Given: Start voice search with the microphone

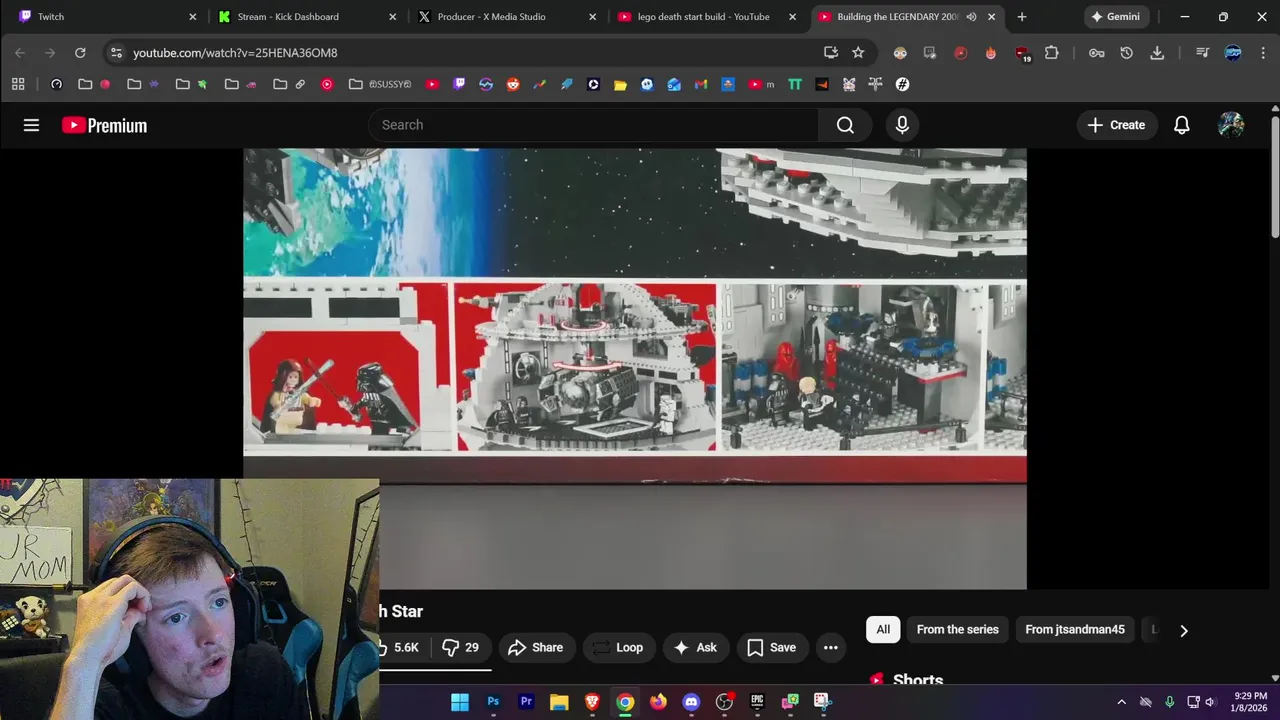Looking at the screenshot, I should pos(902,125).
